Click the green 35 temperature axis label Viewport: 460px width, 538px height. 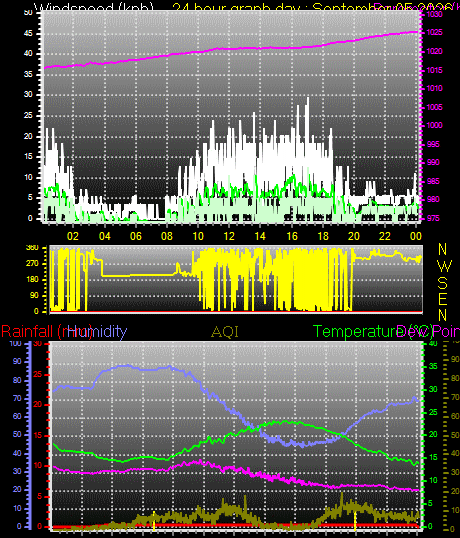coord(433,367)
